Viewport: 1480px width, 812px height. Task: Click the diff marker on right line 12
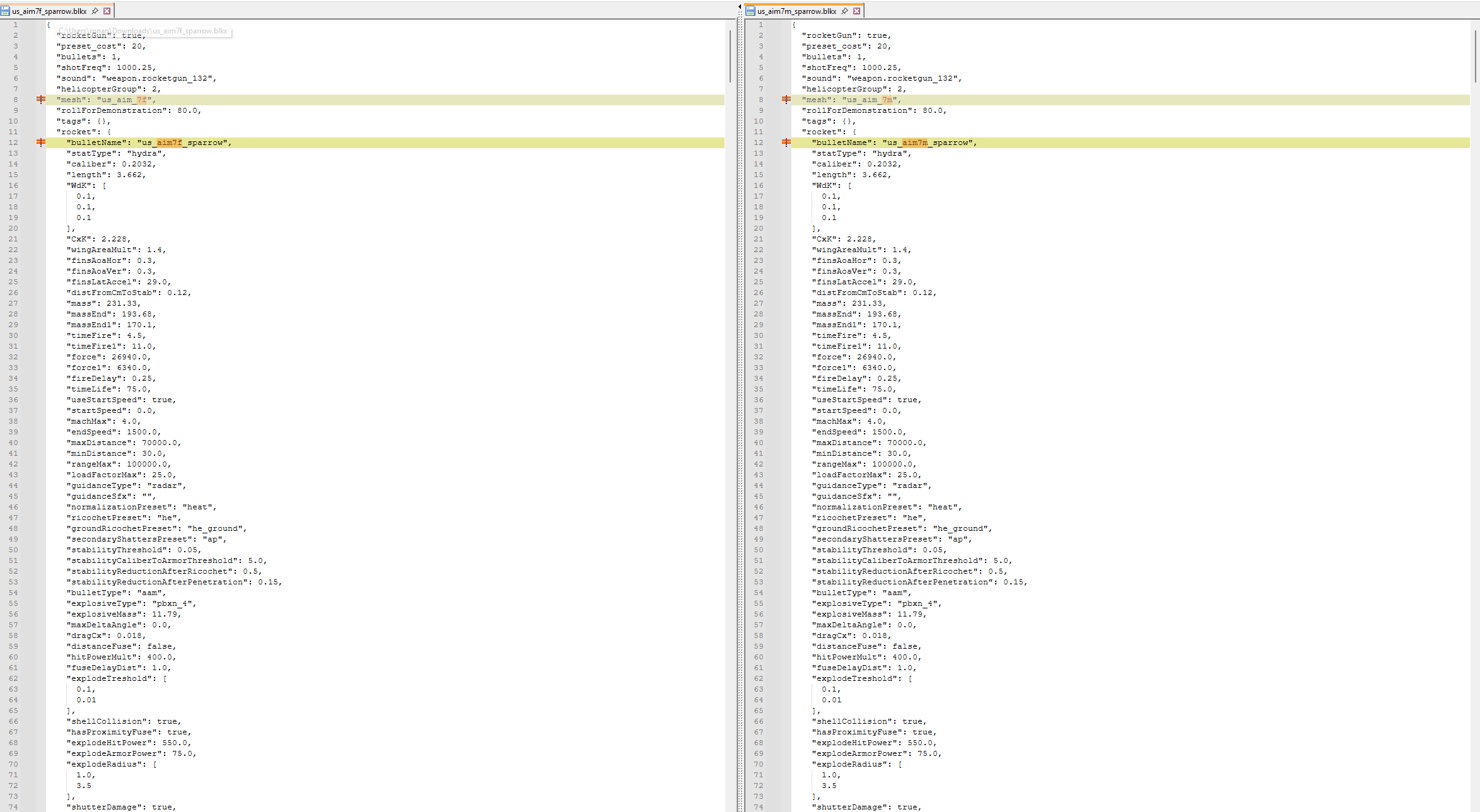click(786, 142)
